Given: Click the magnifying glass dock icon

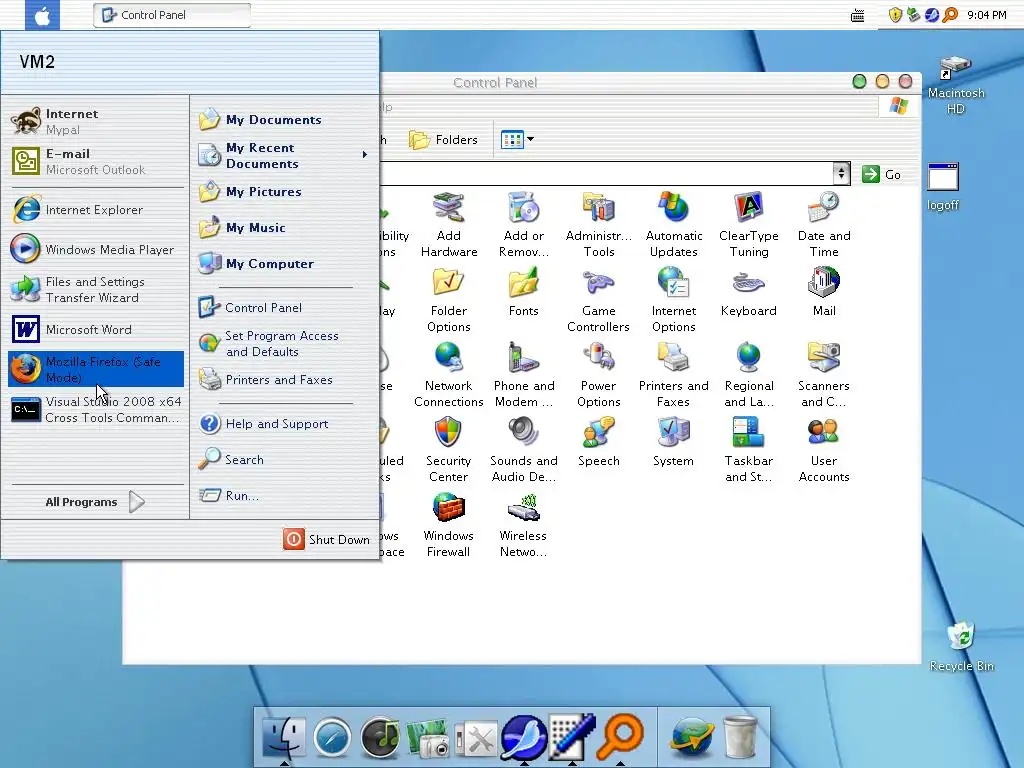Looking at the screenshot, I should 621,738.
